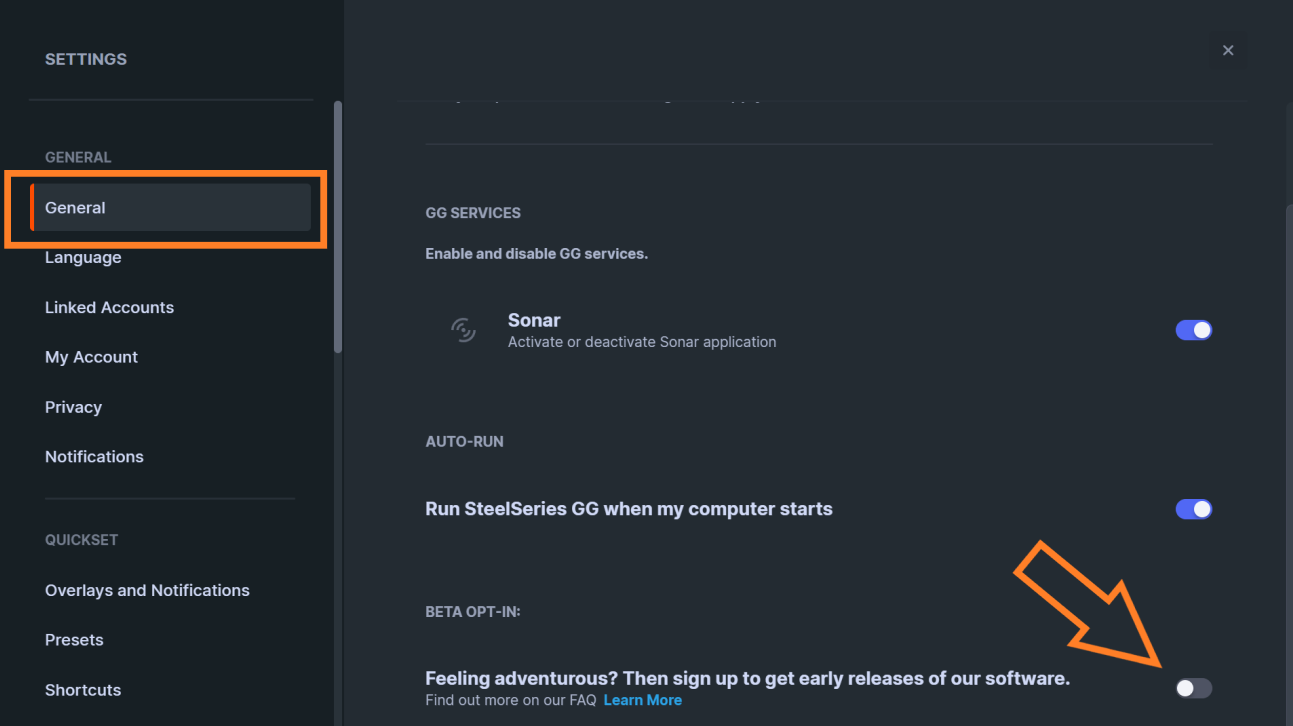The image size is (1293, 726).
Task: Open My Account settings
Action: click(x=91, y=357)
